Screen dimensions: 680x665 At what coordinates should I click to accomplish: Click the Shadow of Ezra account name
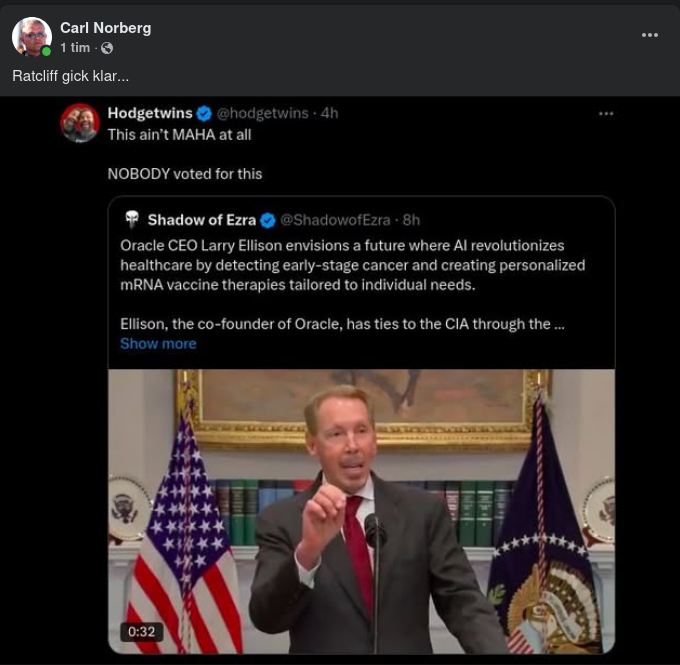click(202, 220)
